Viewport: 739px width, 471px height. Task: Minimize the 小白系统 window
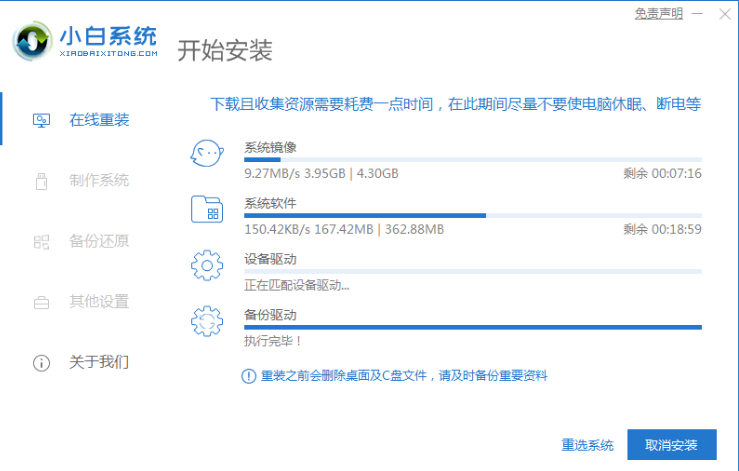point(698,14)
